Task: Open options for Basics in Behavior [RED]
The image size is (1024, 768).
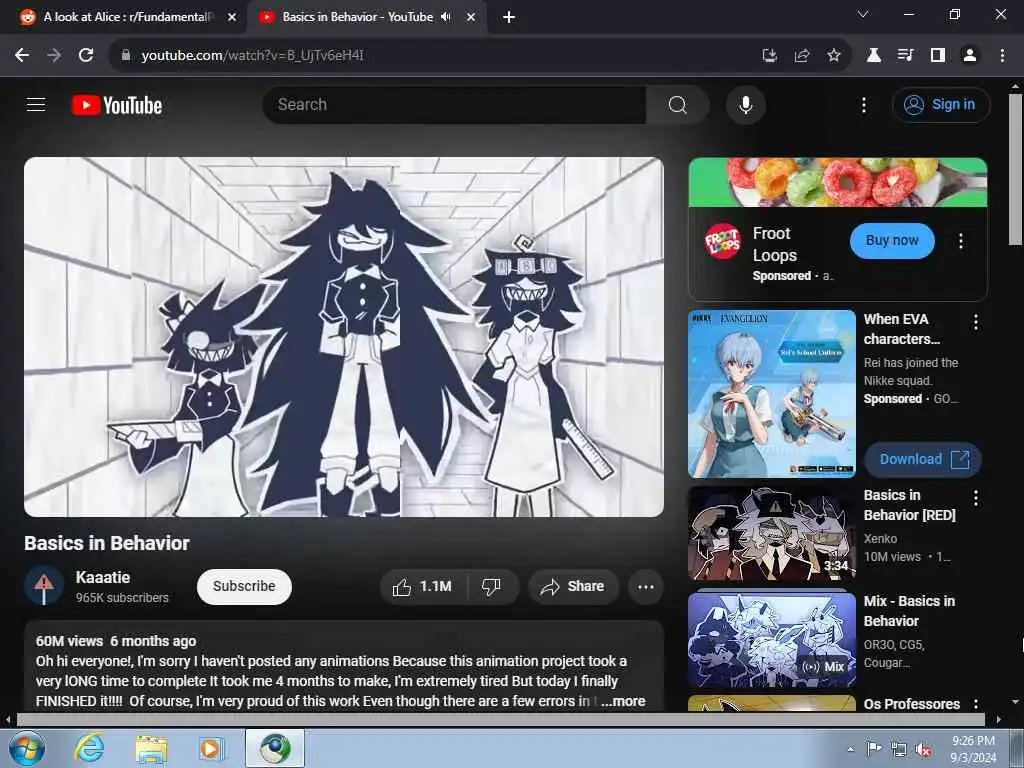Action: 976,498
